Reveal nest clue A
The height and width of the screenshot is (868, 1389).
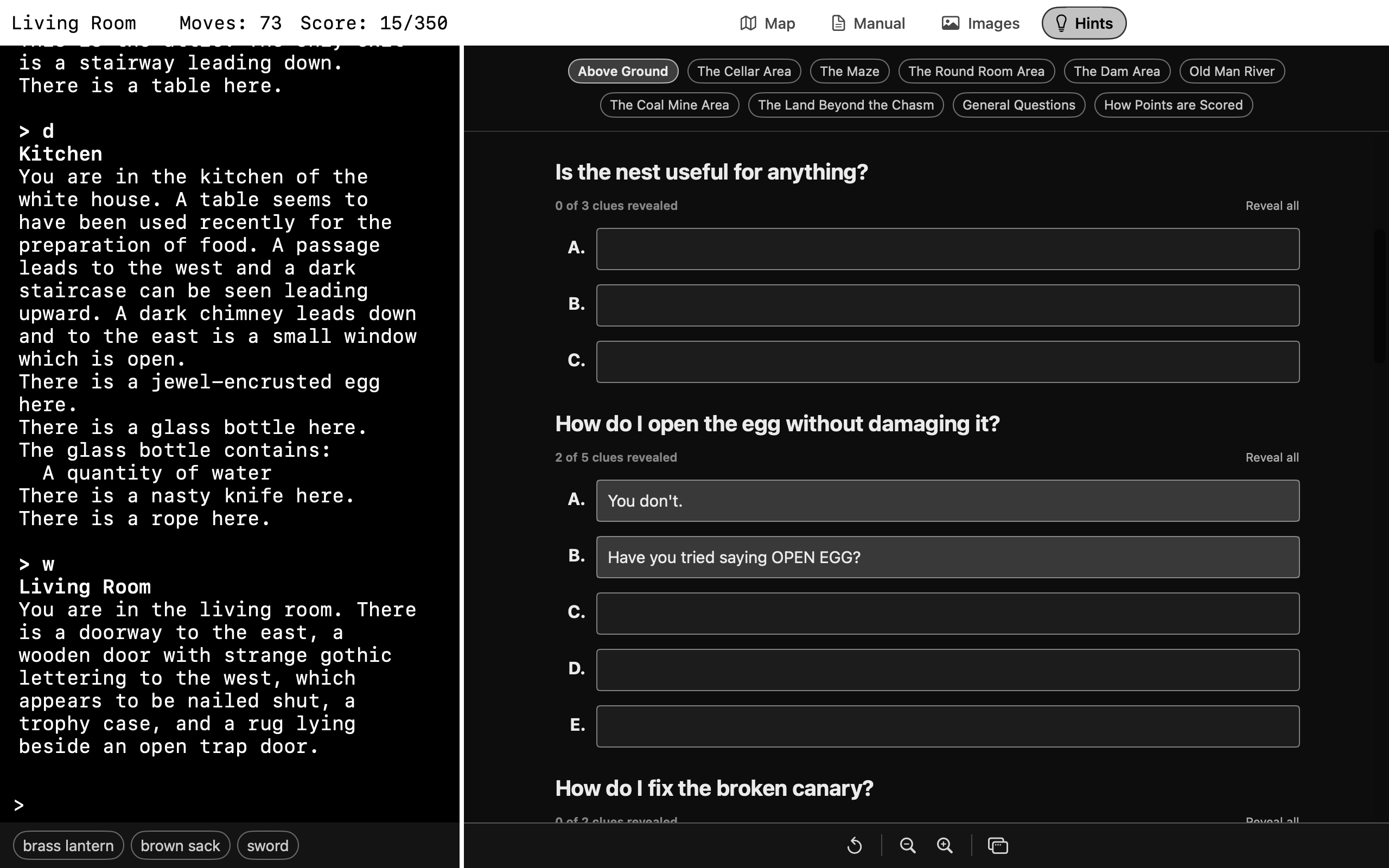coord(948,249)
